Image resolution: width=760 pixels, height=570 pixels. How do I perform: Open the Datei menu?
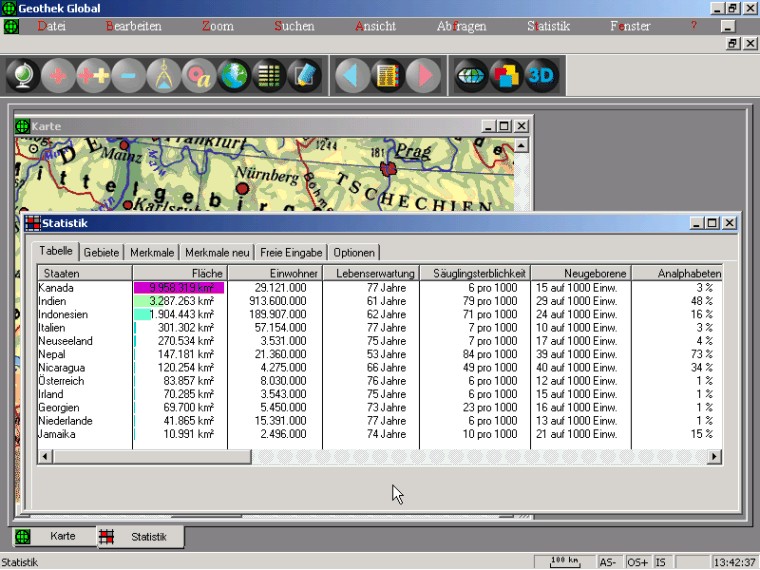tap(51, 26)
